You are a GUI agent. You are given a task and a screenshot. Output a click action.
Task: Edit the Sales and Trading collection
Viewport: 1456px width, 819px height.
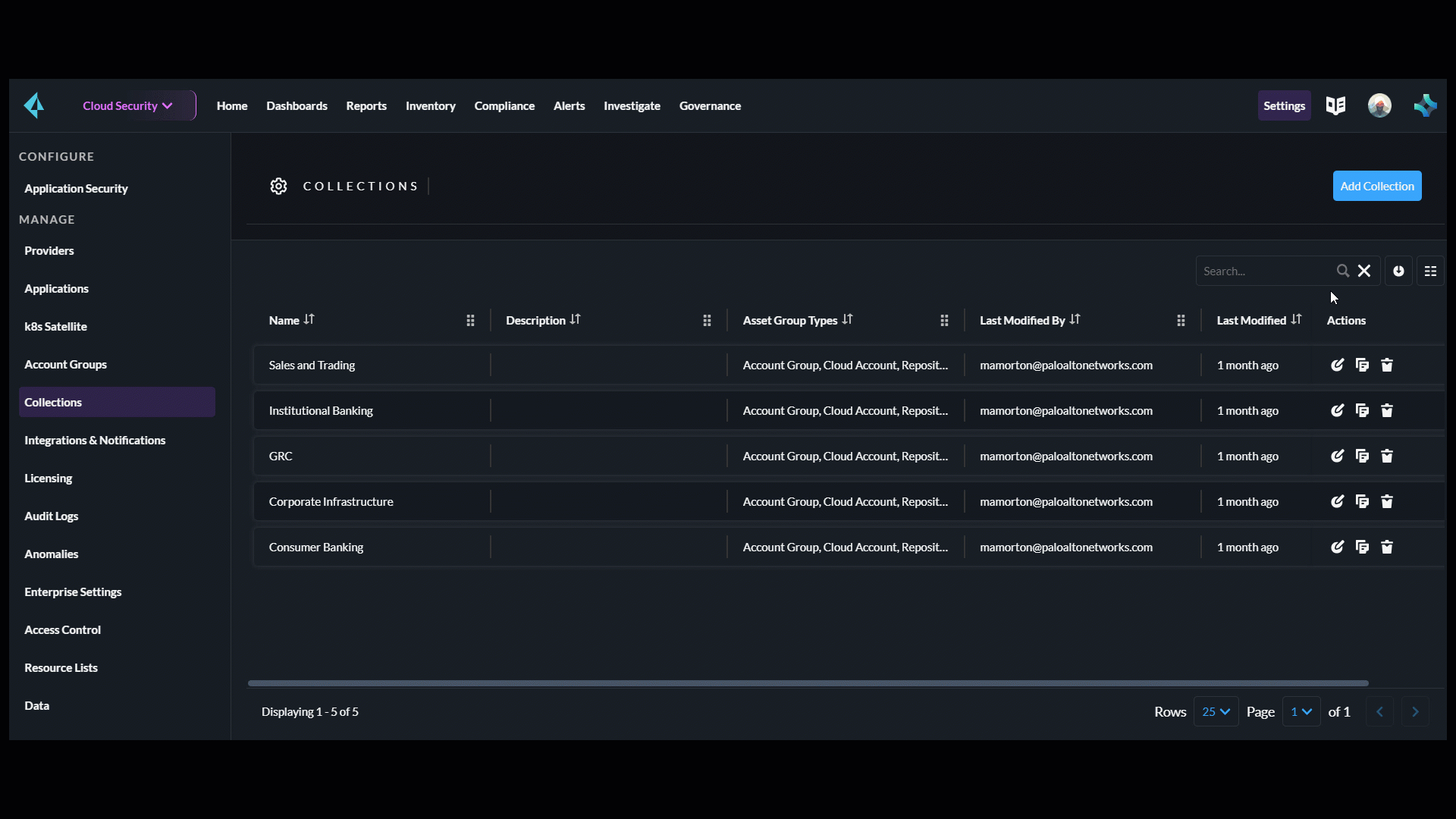point(1338,365)
